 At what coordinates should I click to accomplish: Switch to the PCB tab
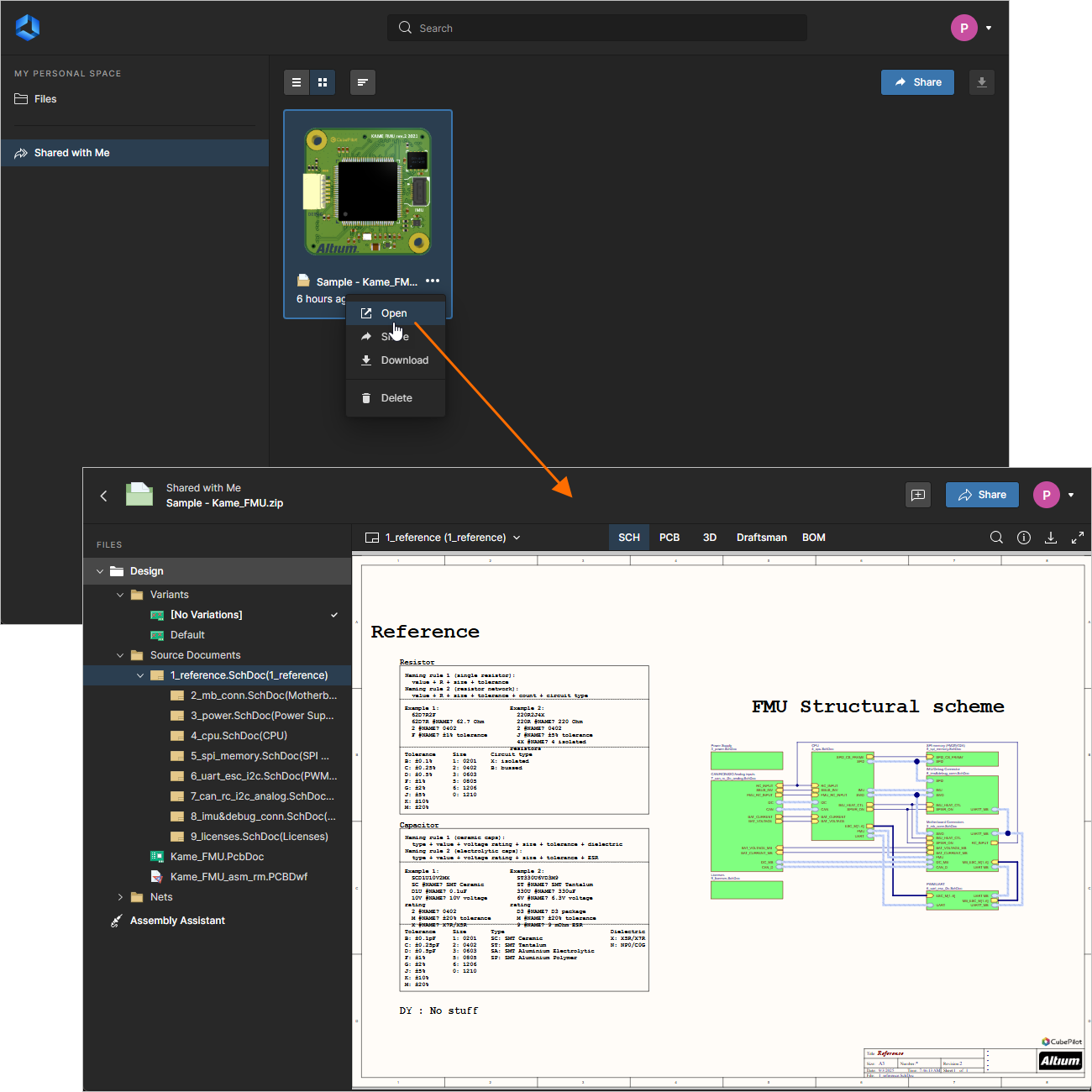pos(669,537)
